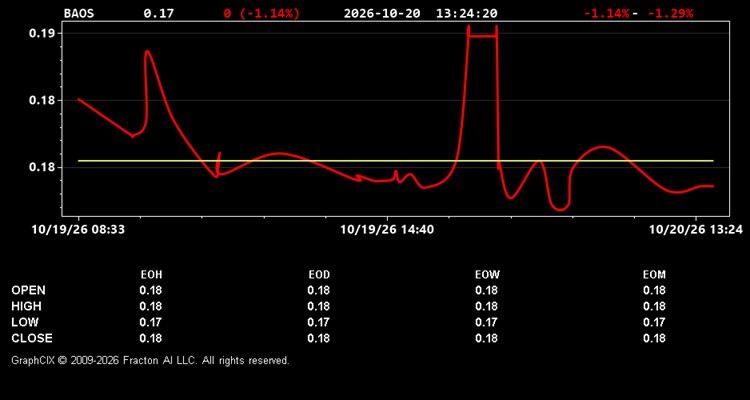Click the EOM CLOSE value 0.18

click(654, 338)
